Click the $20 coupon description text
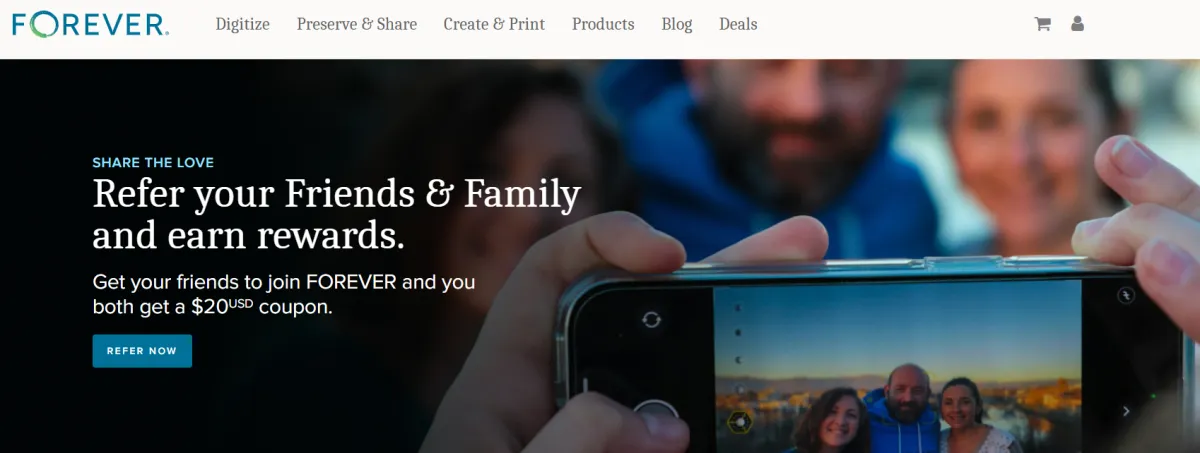Image resolution: width=1200 pixels, height=453 pixels. (x=284, y=295)
